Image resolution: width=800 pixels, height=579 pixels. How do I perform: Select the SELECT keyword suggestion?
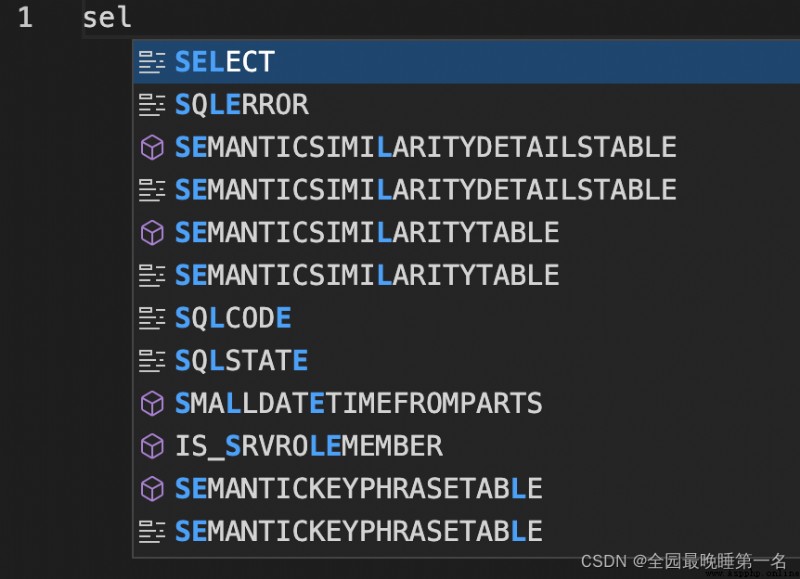(466, 62)
